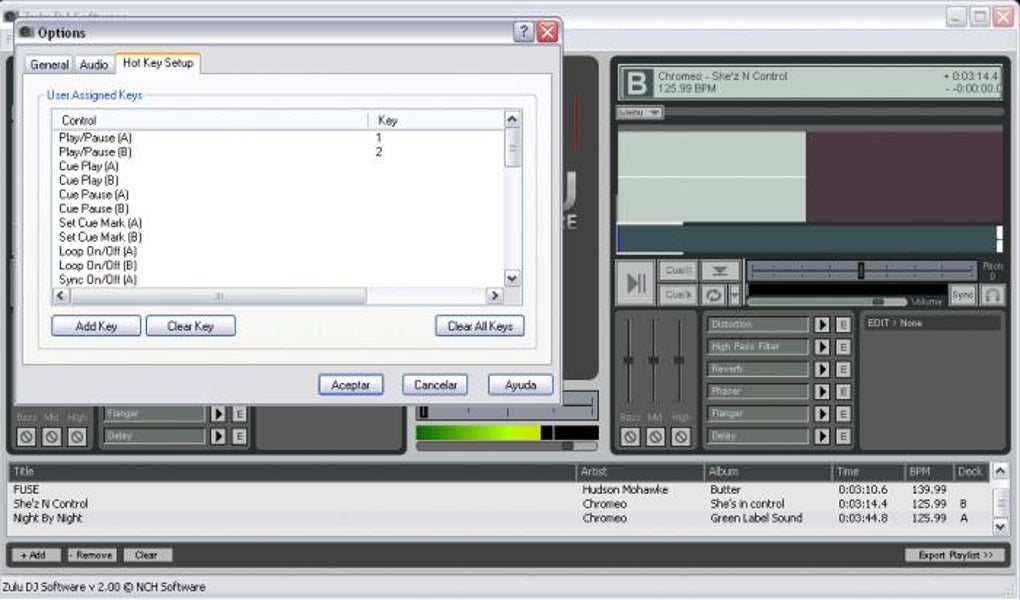Click the deck B play/pause button
Screen dimensions: 1020x600
click(636, 283)
